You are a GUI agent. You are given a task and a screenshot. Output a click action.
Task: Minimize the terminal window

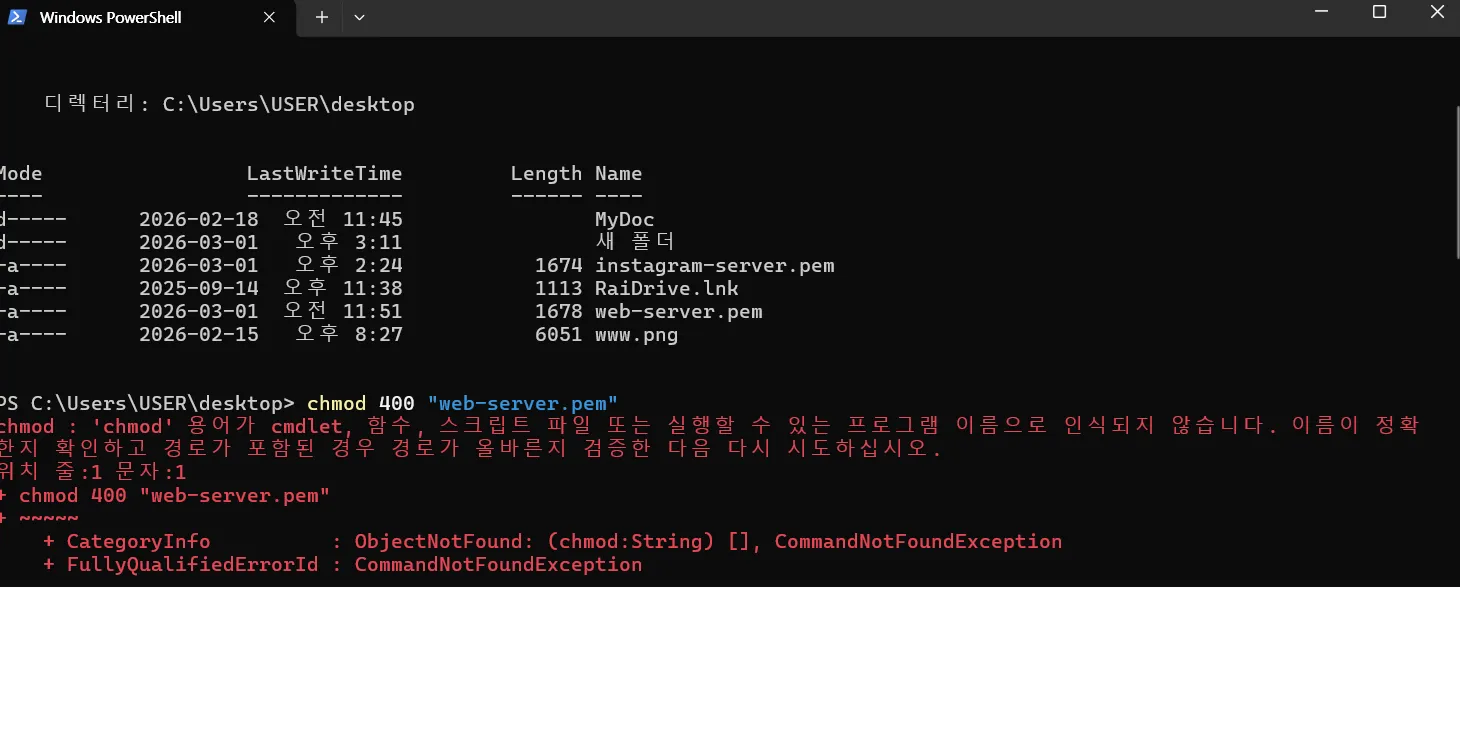point(1320,12)
